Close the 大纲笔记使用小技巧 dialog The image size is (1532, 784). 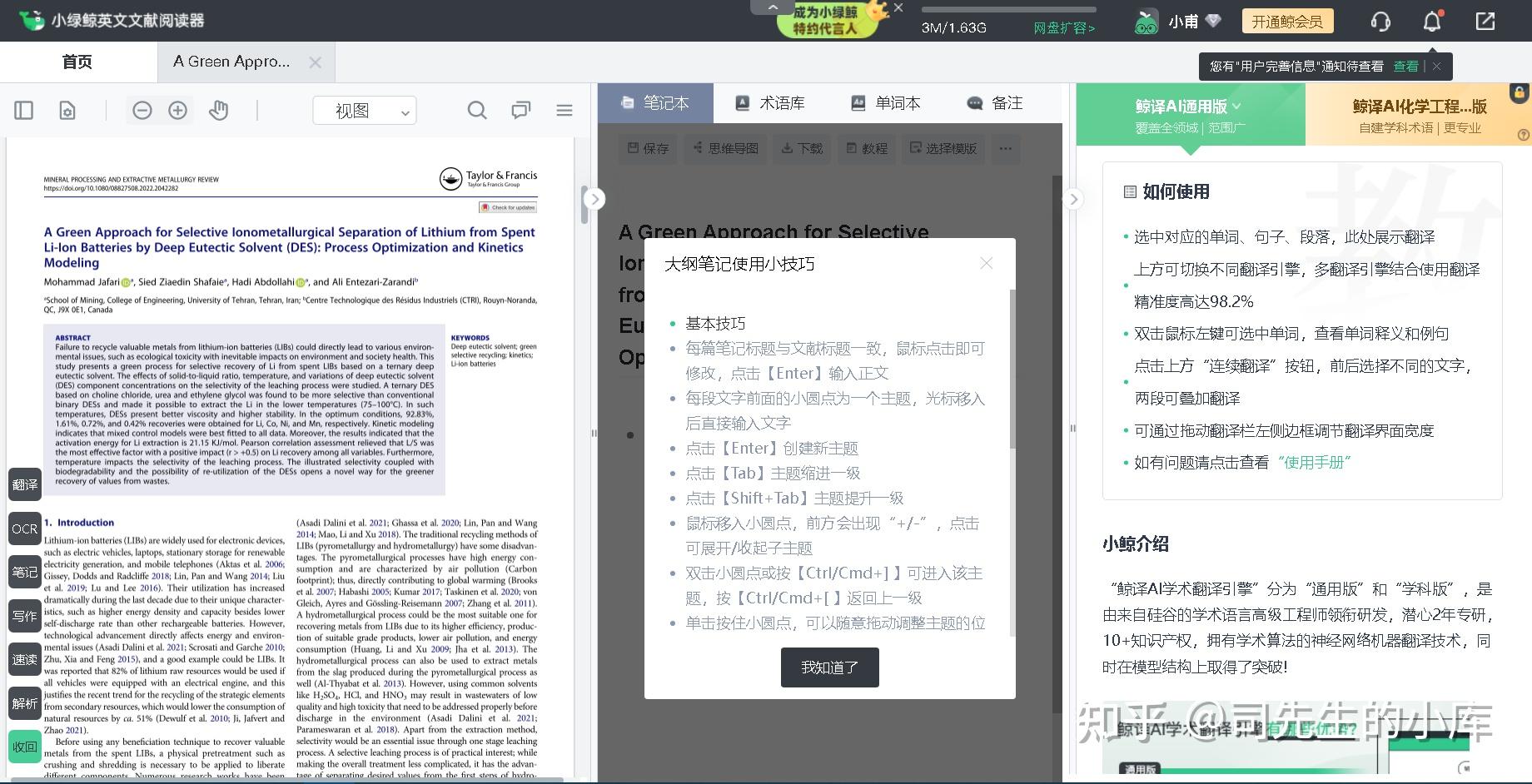[x=987, y=263]
